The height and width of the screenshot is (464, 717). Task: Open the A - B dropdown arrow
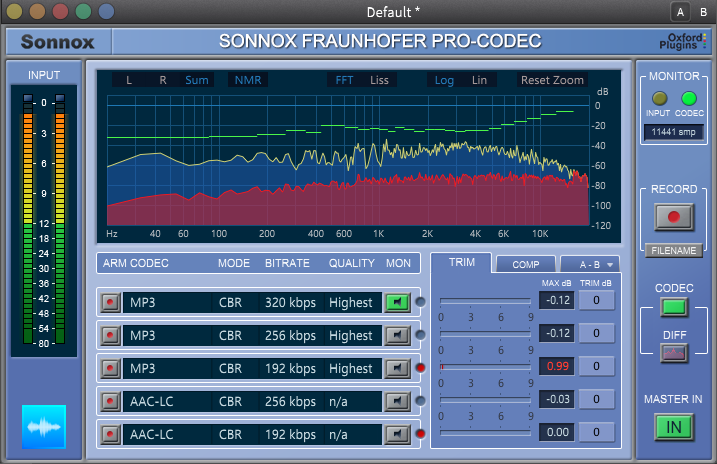610,265
